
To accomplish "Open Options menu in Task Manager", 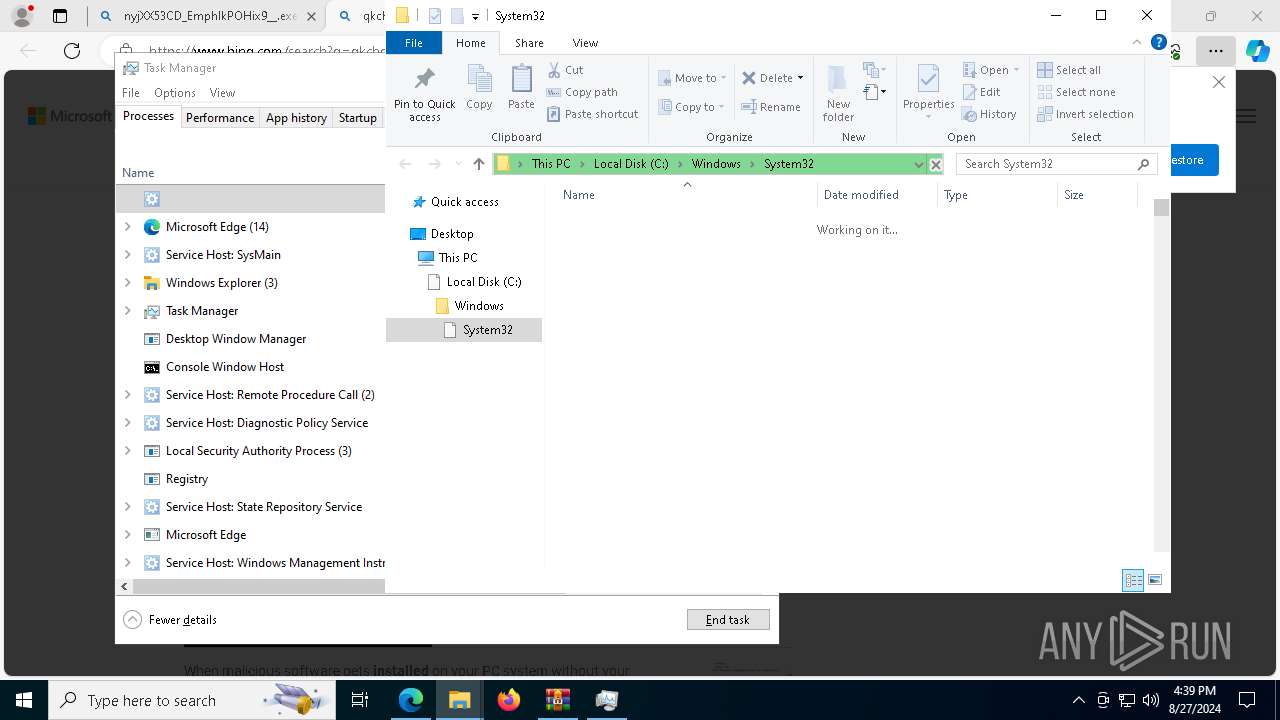I will pyautogui.click(x=175, y=92).
